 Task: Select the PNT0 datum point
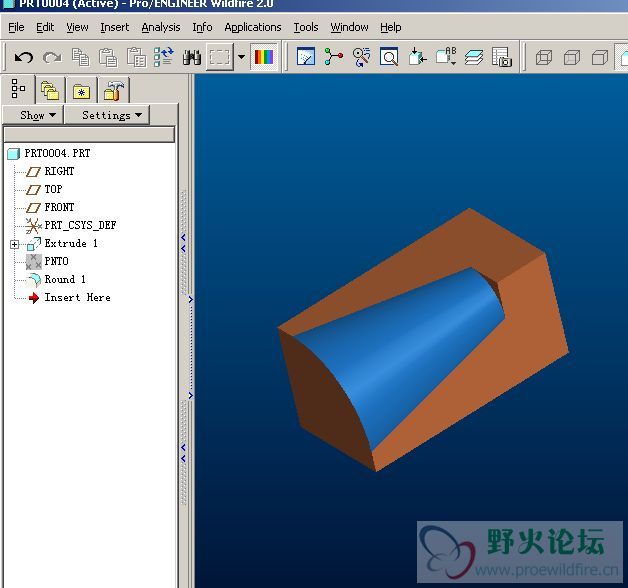[x=56, y=261]
